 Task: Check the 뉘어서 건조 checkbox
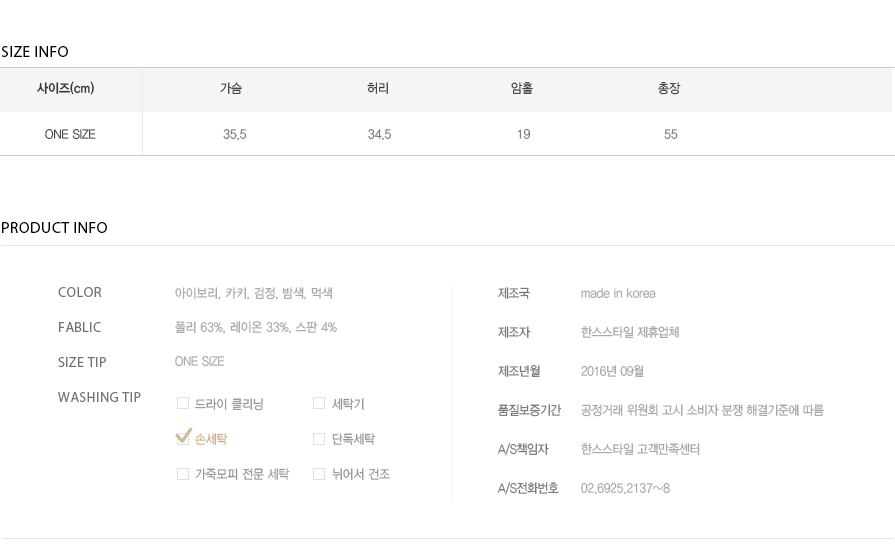pos(319,474)
